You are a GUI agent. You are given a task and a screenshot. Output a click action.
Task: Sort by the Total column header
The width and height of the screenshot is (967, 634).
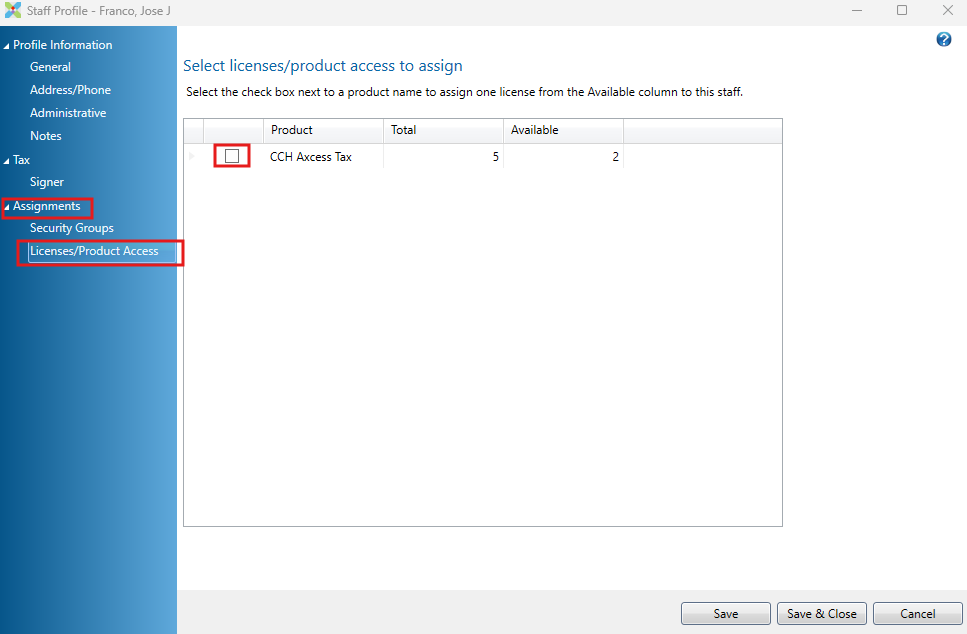tap(443, 130)
